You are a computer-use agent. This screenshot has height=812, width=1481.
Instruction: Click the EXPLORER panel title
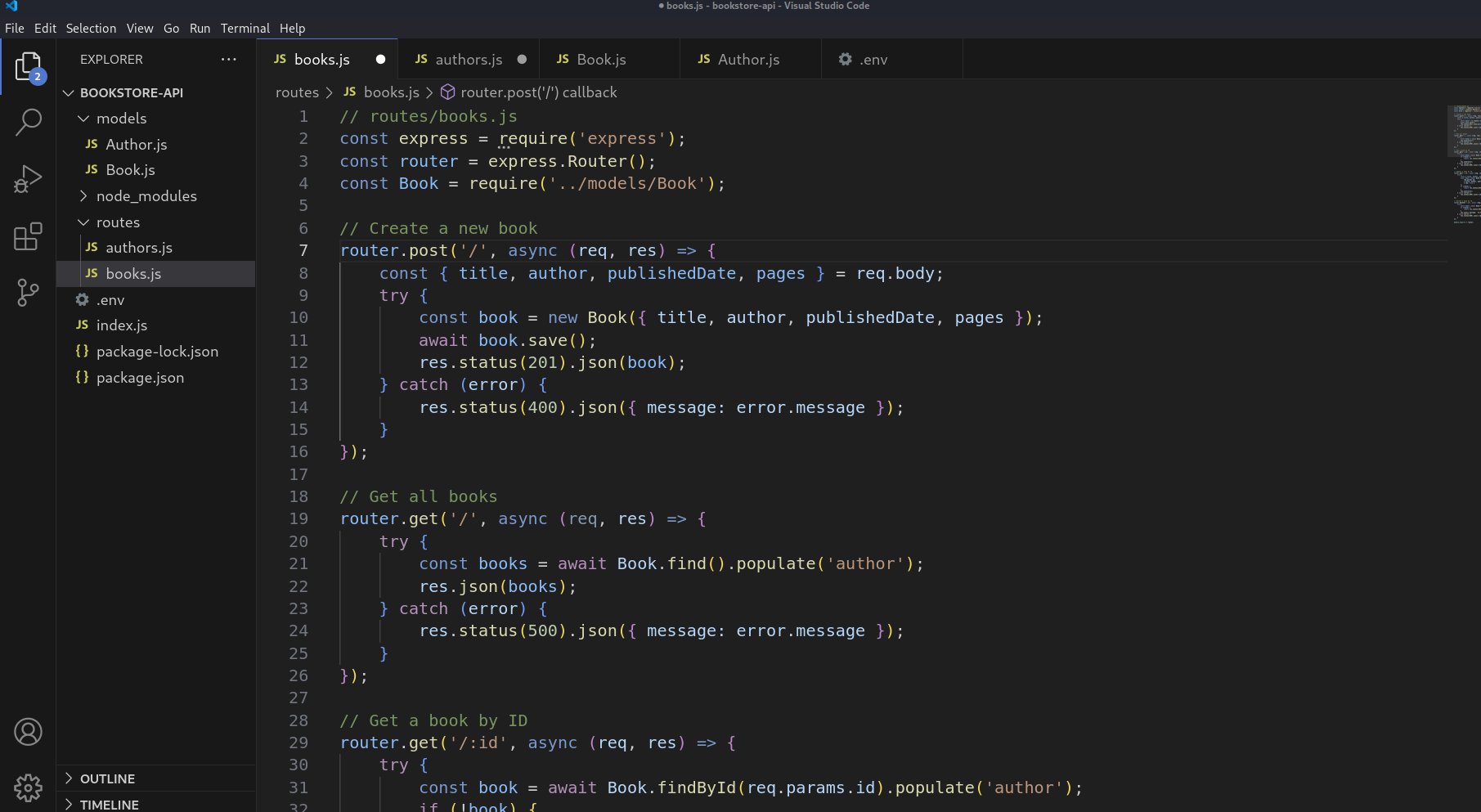click(x=111, y=60)
